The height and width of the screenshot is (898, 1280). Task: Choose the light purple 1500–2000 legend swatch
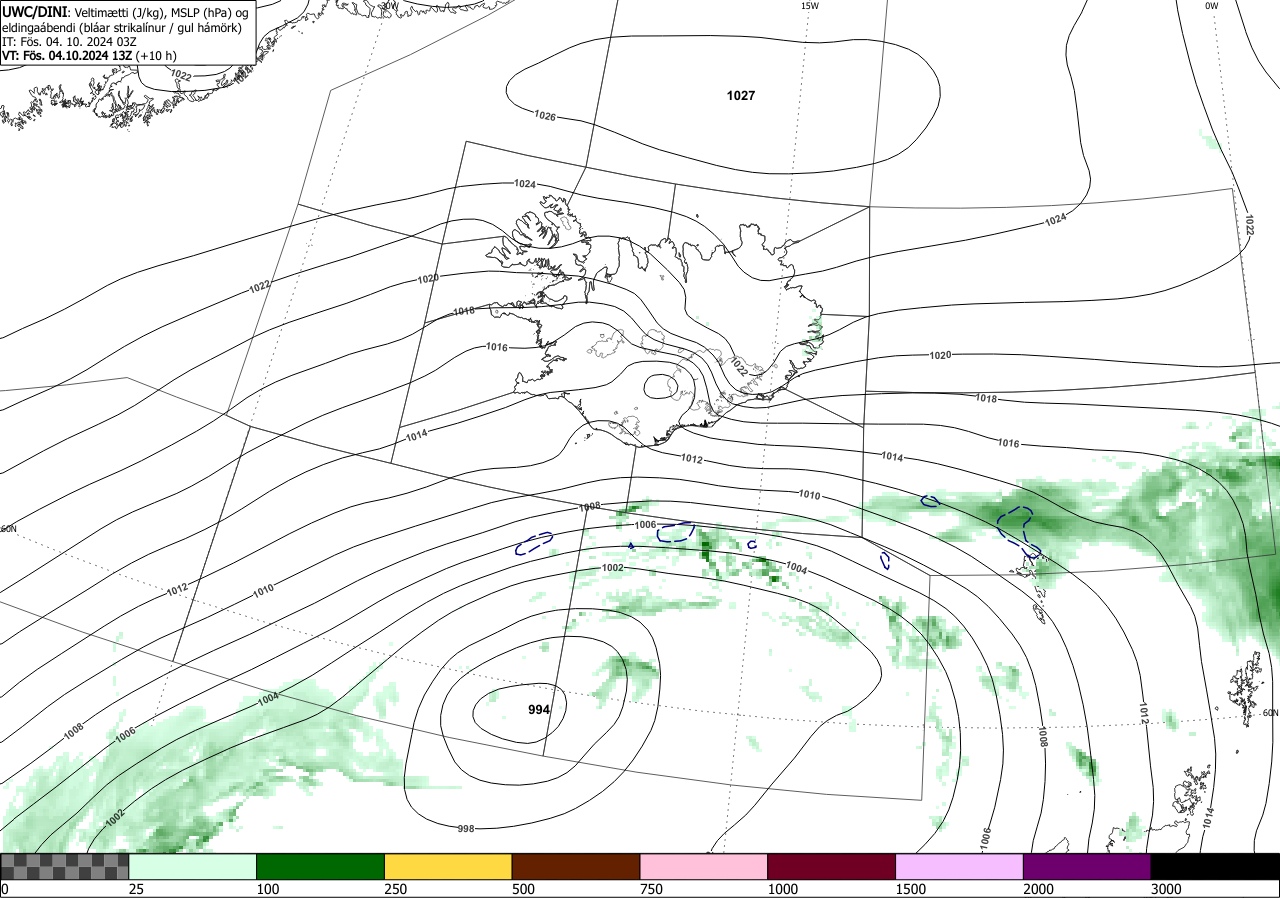point(960,866)
